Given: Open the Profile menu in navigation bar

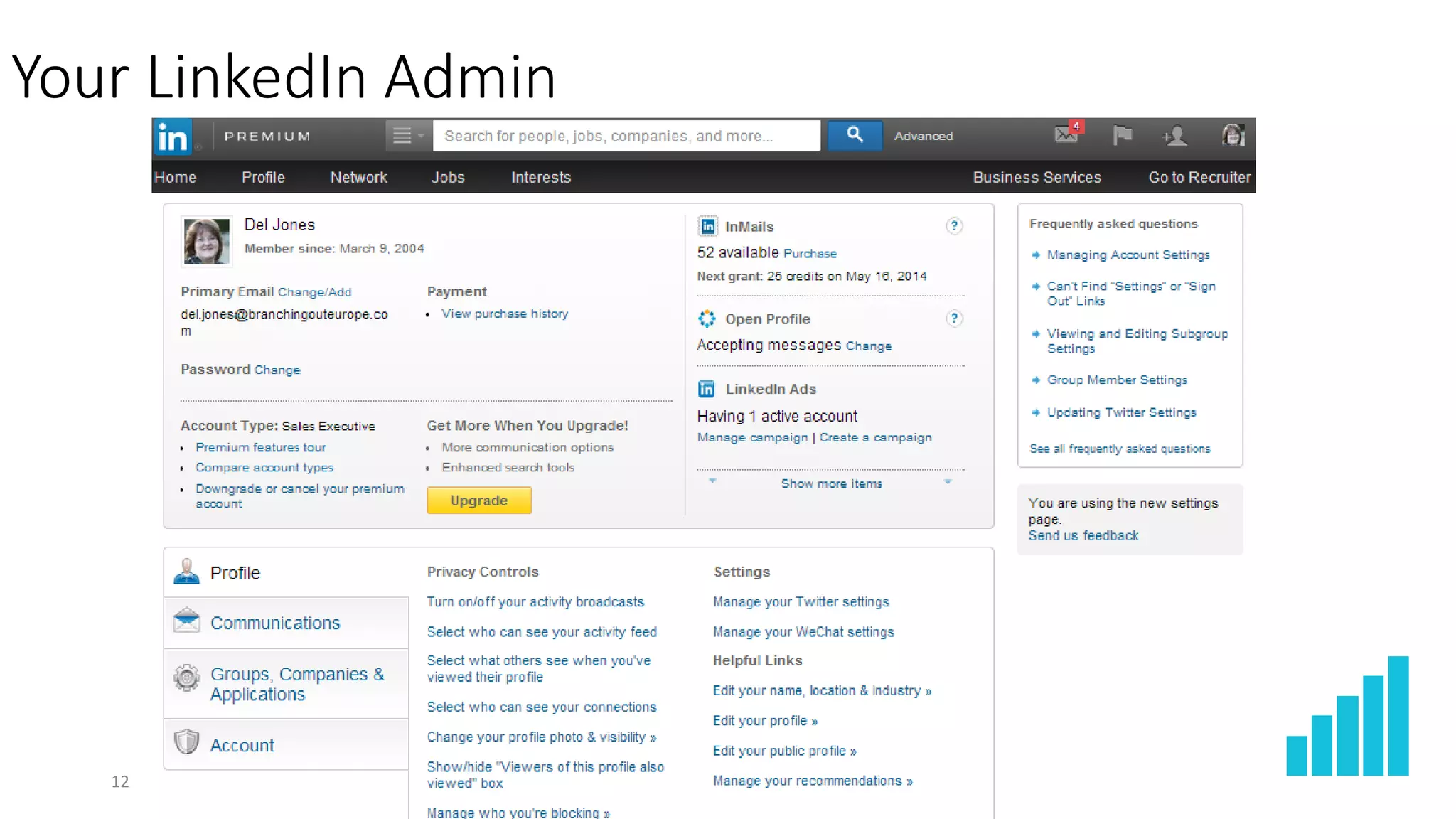Looking at the screenshot, I should pos(263,177).
